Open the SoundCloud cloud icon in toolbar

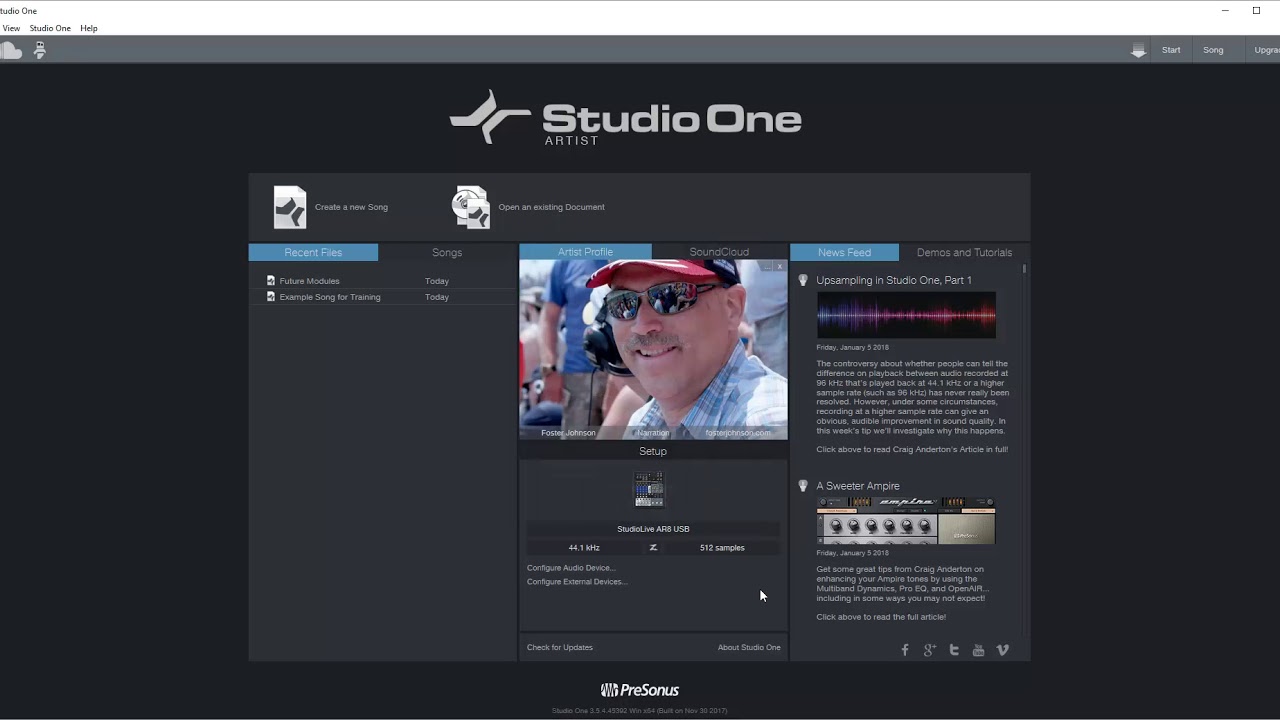11,50
